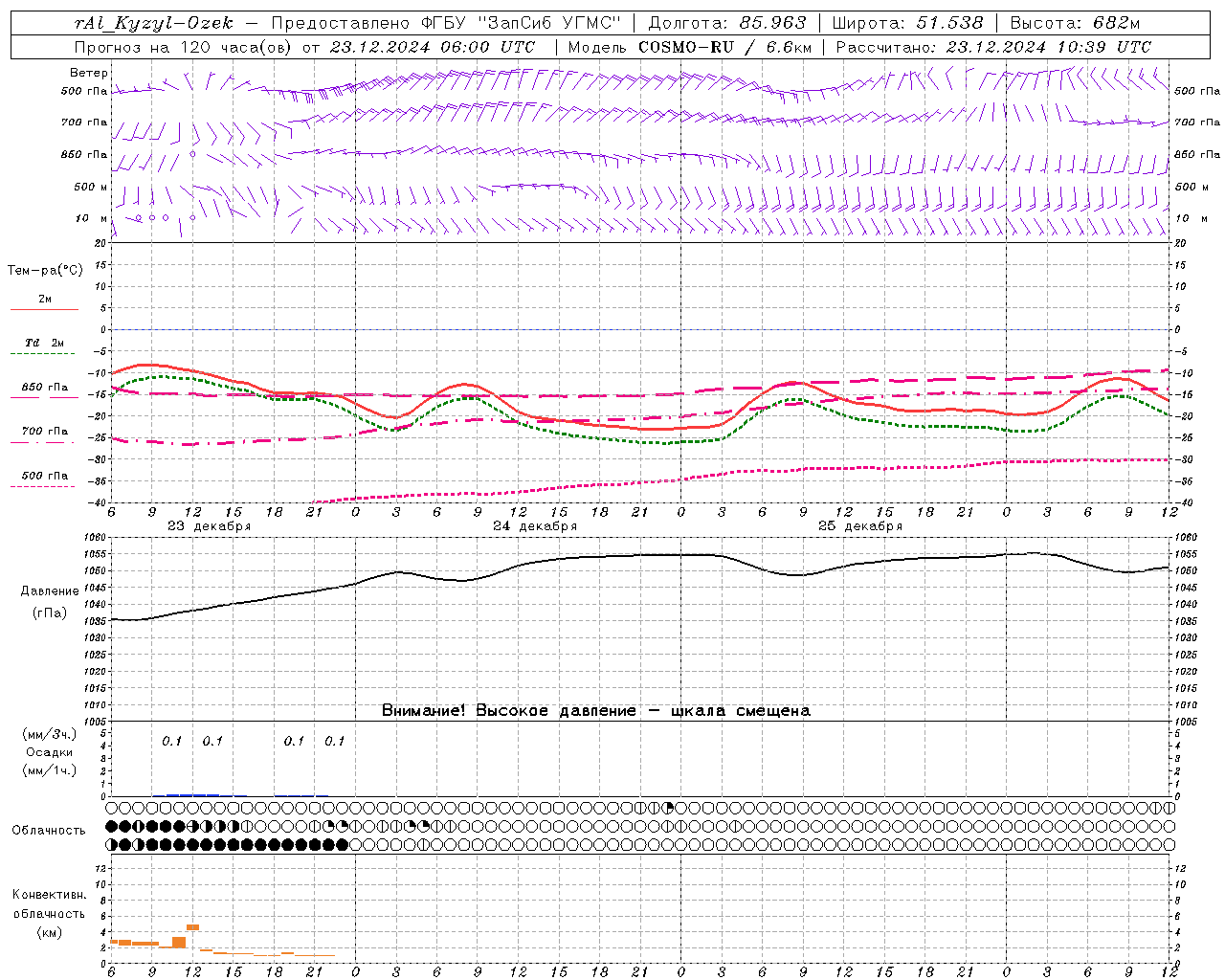
Task: Click the Широта: 51.538 value
Action: coord(907,23)
